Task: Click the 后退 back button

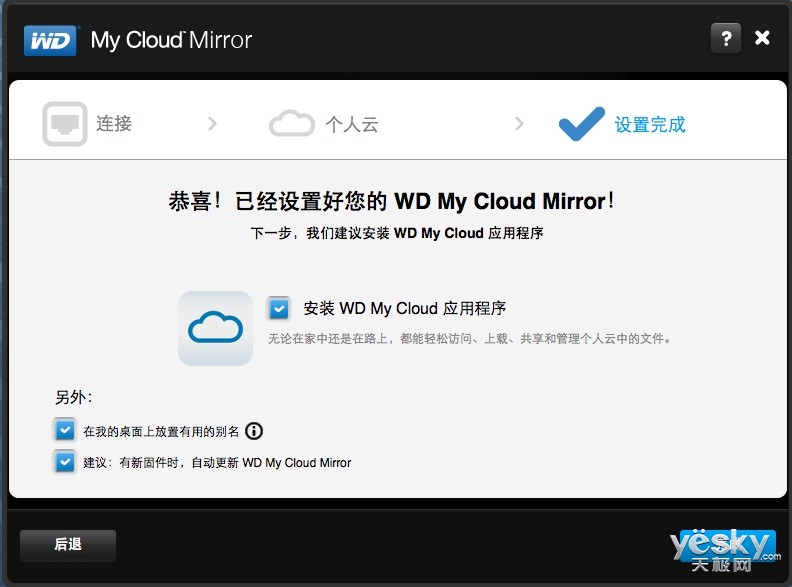Action: (x=68, y=545)
